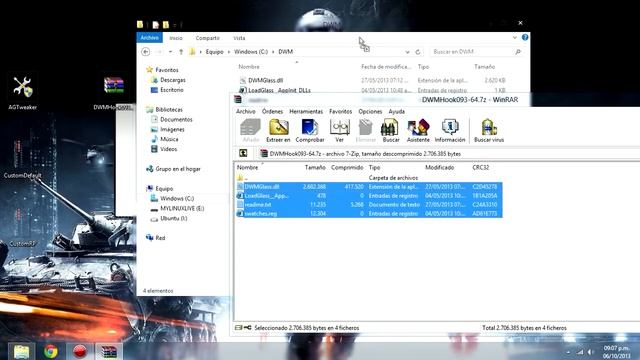Click the Comprobar toolbar icon
Image resolution: width=640 pixels, height=360 pixels.
[x=310, y=130]
